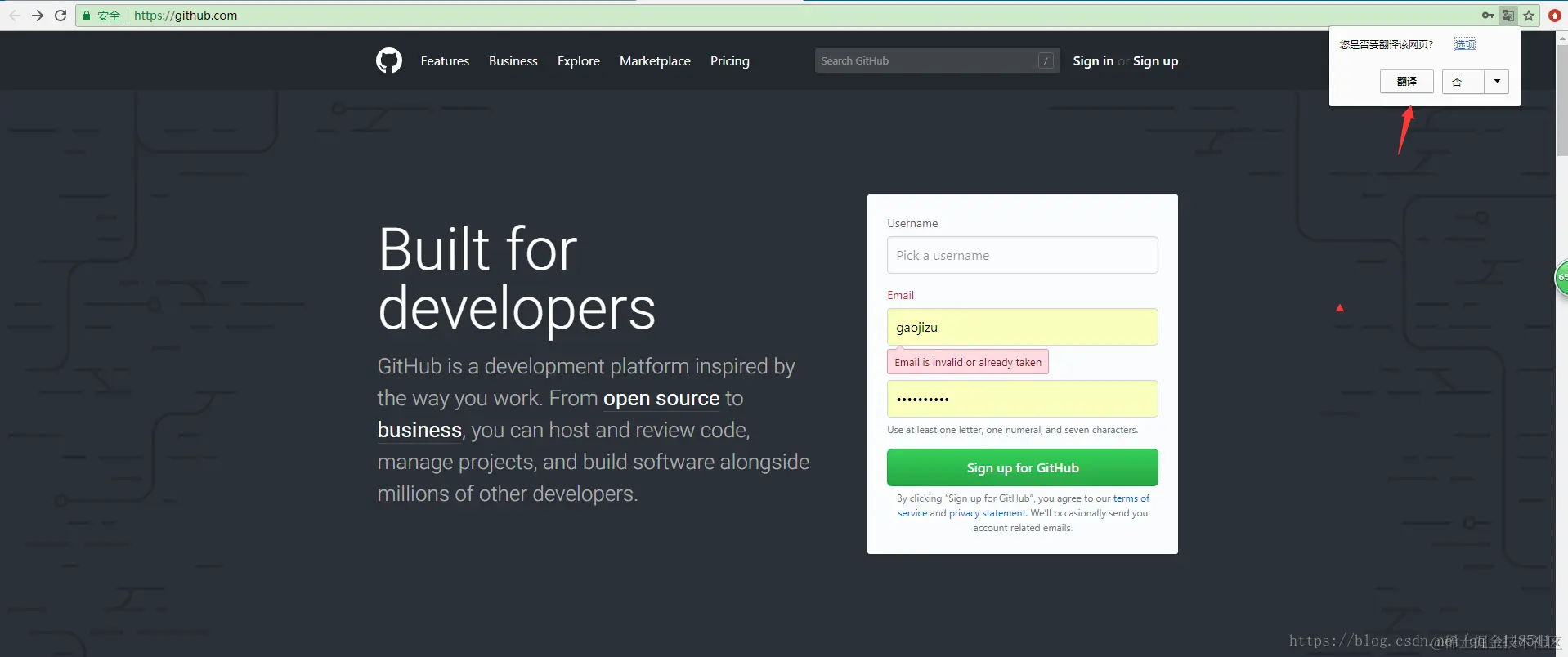Click the 翻译 translate button in popup
This screenshot has height=657, width=1568.
coord(1406,82)
